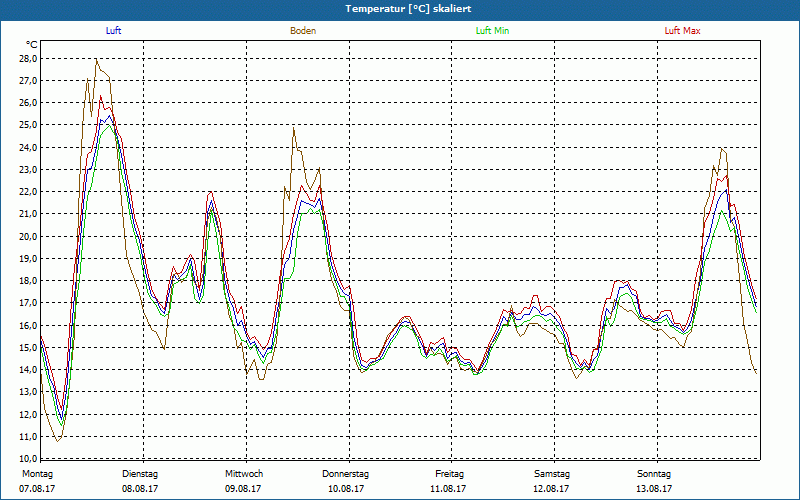Click the 'Dienstag' day label

140,474
